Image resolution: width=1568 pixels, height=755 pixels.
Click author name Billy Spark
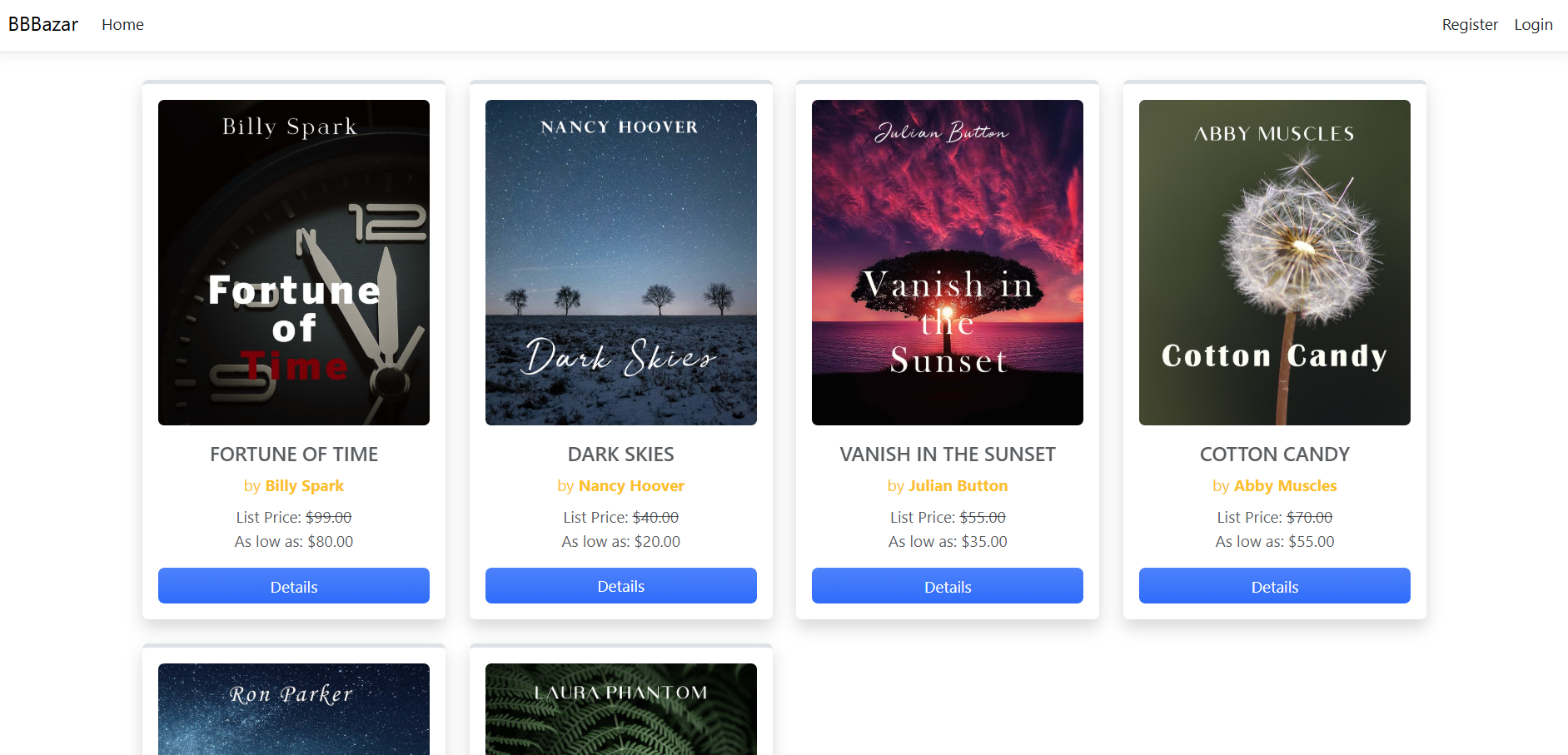coord(304,486)
